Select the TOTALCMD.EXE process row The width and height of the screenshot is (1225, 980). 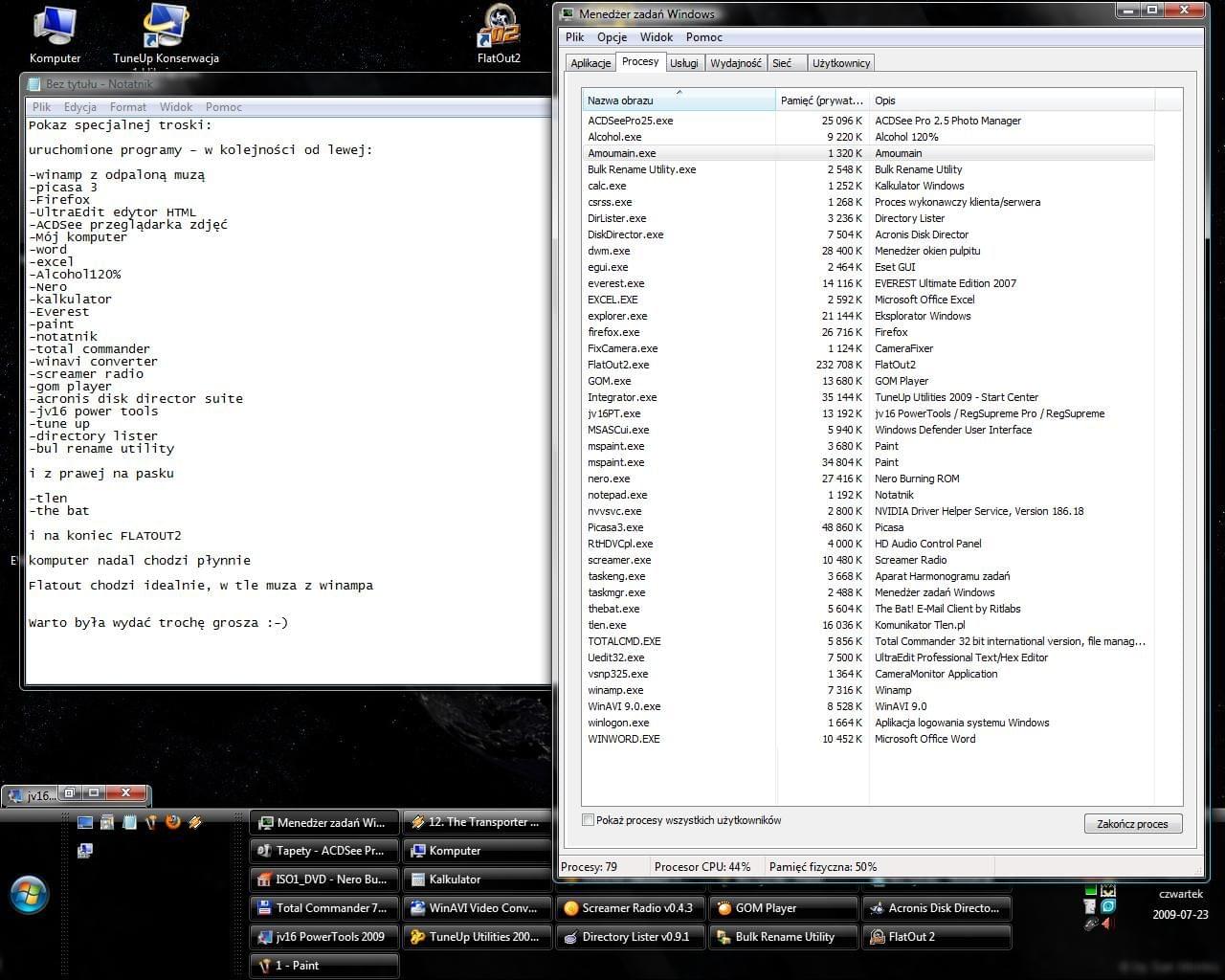click(x=868, y=641)
